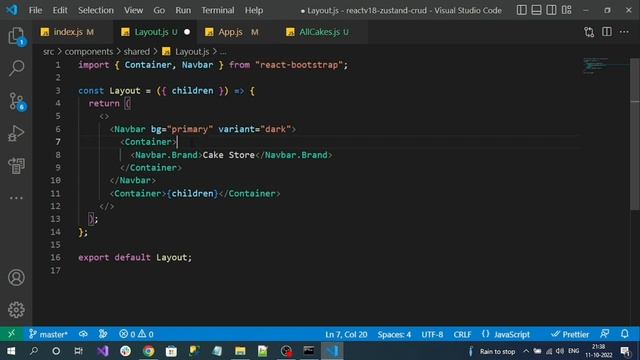
Task: Click the editor minimap preview
Action: pyautogui.click(x=606, y=66)
